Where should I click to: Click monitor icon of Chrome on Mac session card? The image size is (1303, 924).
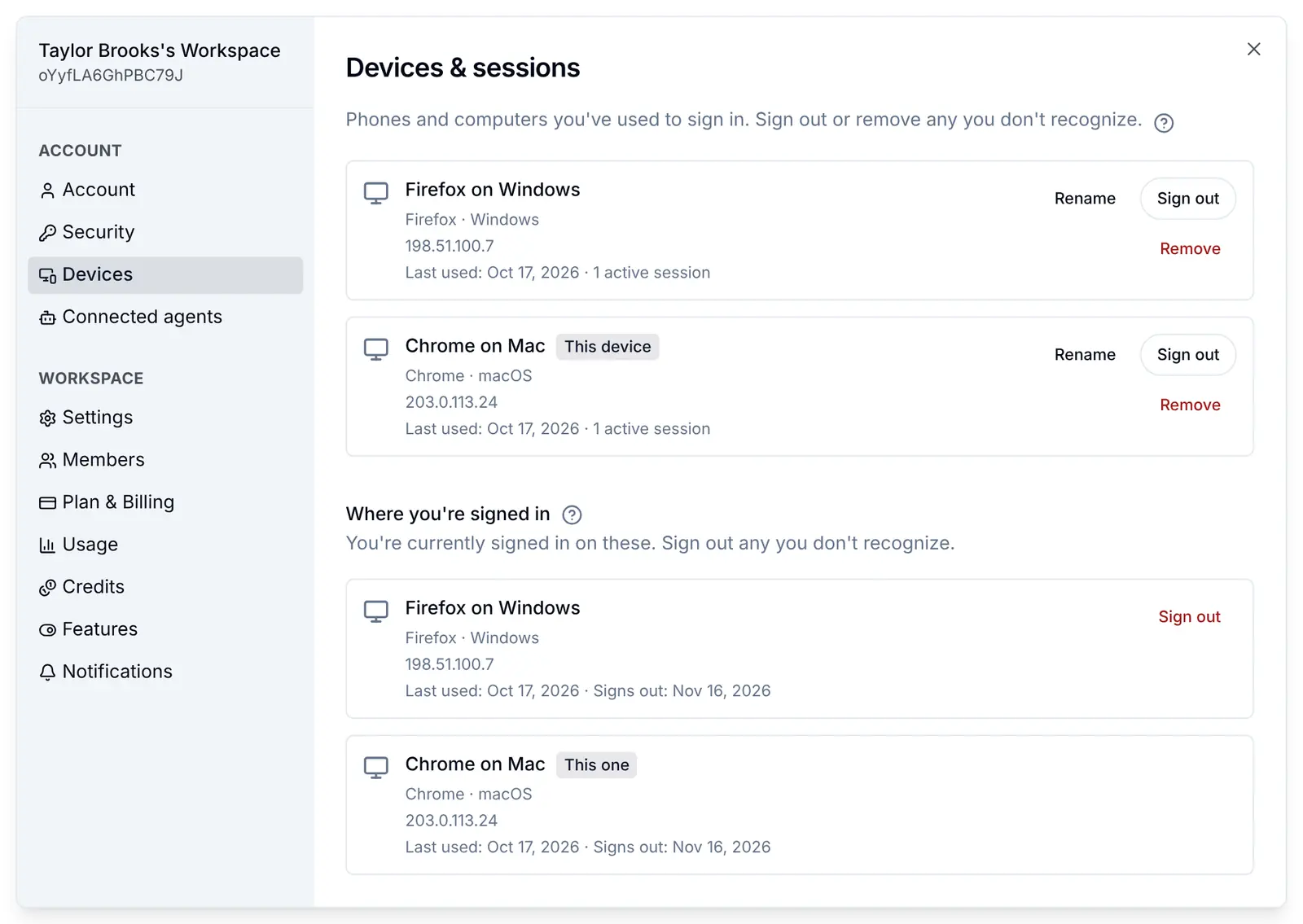(x=375, y=768)
